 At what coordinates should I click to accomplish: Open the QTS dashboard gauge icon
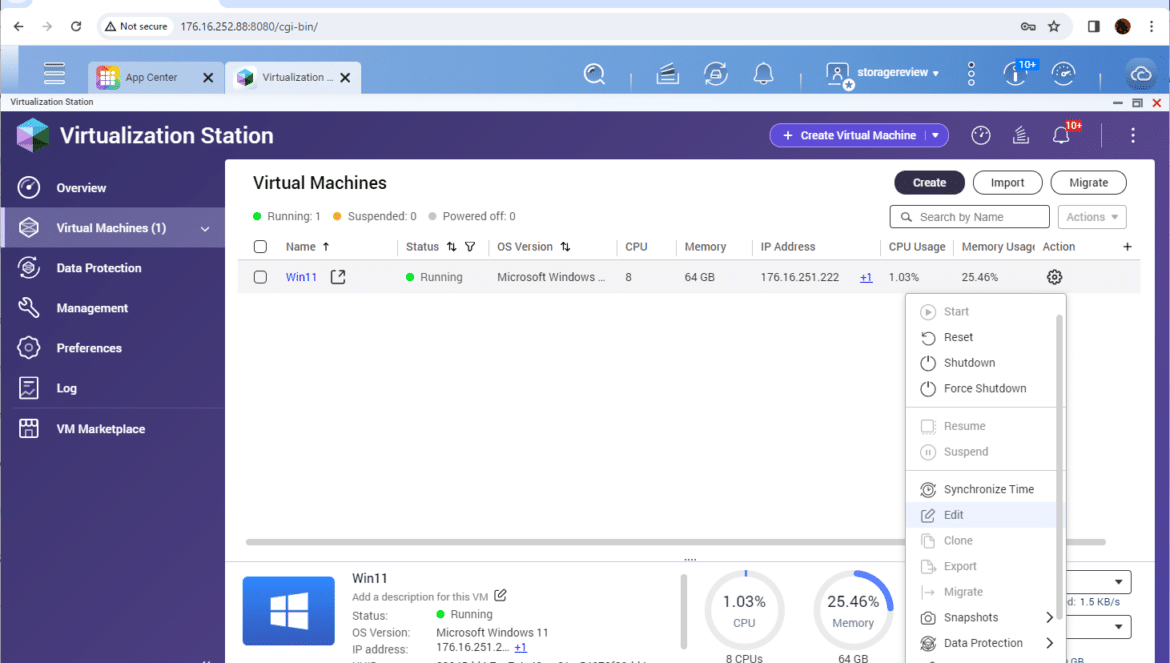tap(1063, 74)
